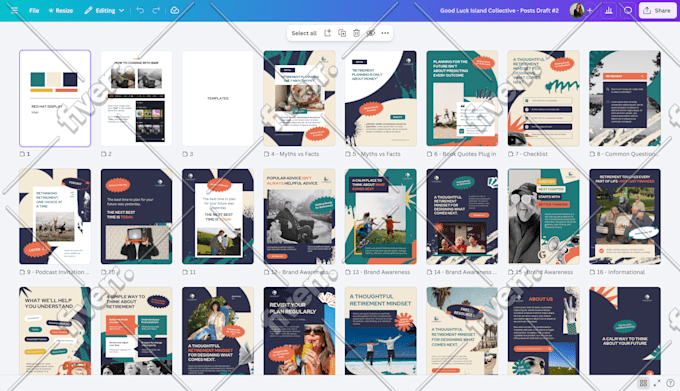Open page 9 Podcast Invitation thumbnail
The height and width of the screenshot is (391, 680).
tap(55, 217)
